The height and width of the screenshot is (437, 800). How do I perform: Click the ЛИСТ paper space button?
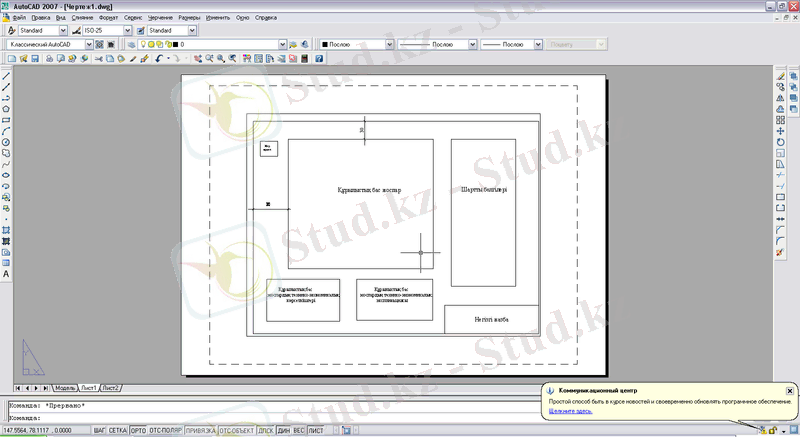tap(316, 431)
